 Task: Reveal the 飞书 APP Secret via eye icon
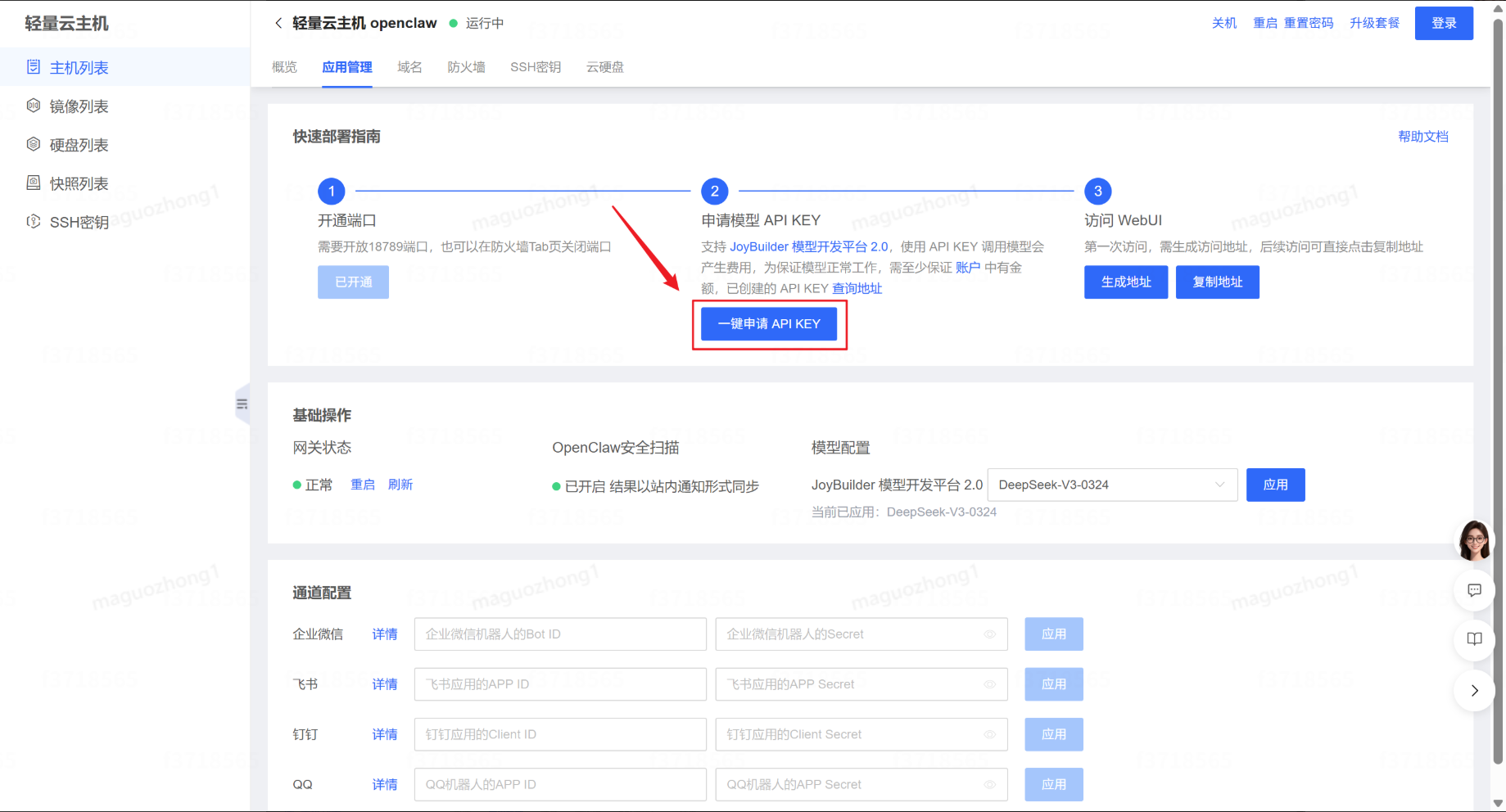coord(989,684)
